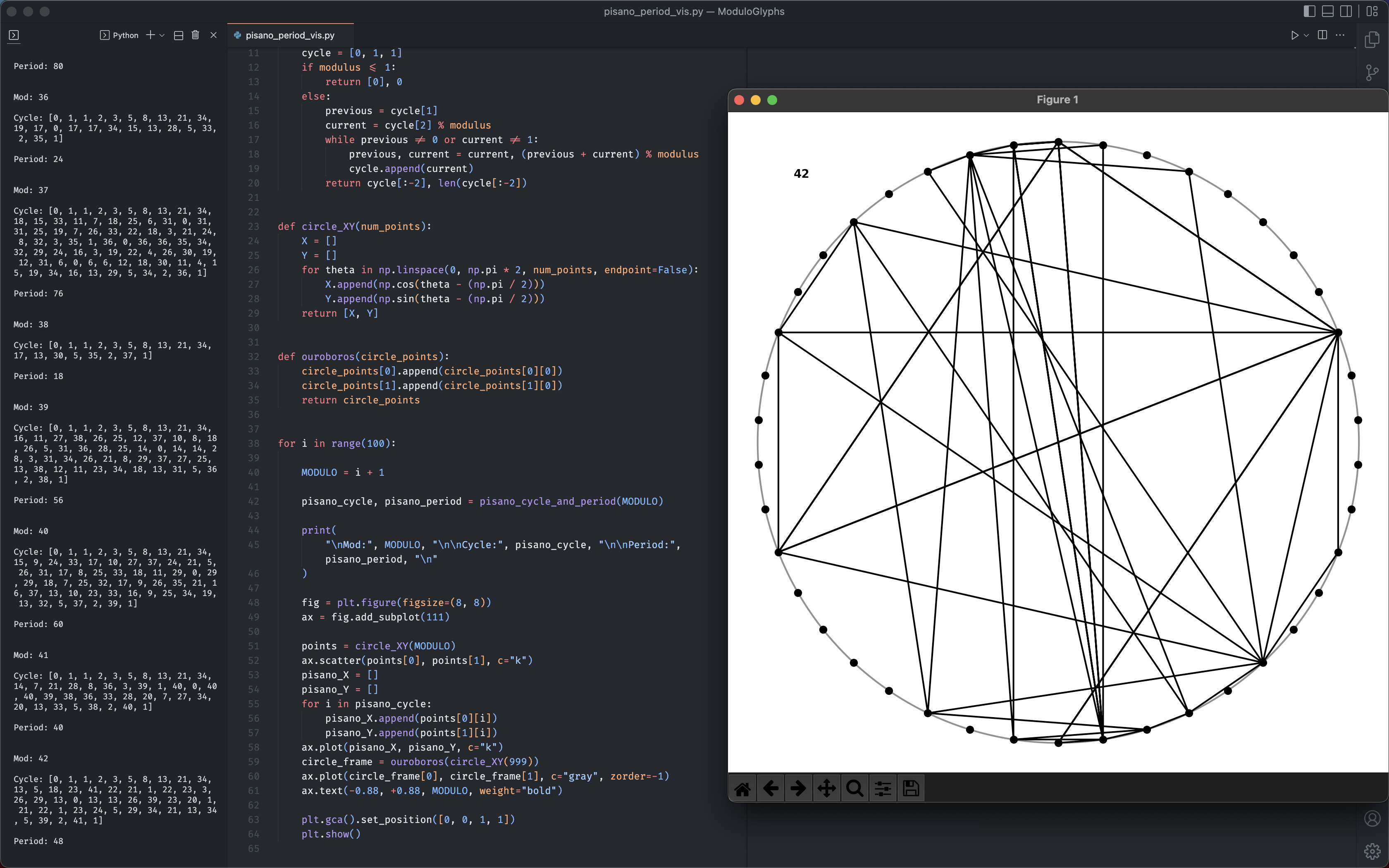
Task: Activate the Pan tool in the plot toolbar
Action: click(826, 788)
